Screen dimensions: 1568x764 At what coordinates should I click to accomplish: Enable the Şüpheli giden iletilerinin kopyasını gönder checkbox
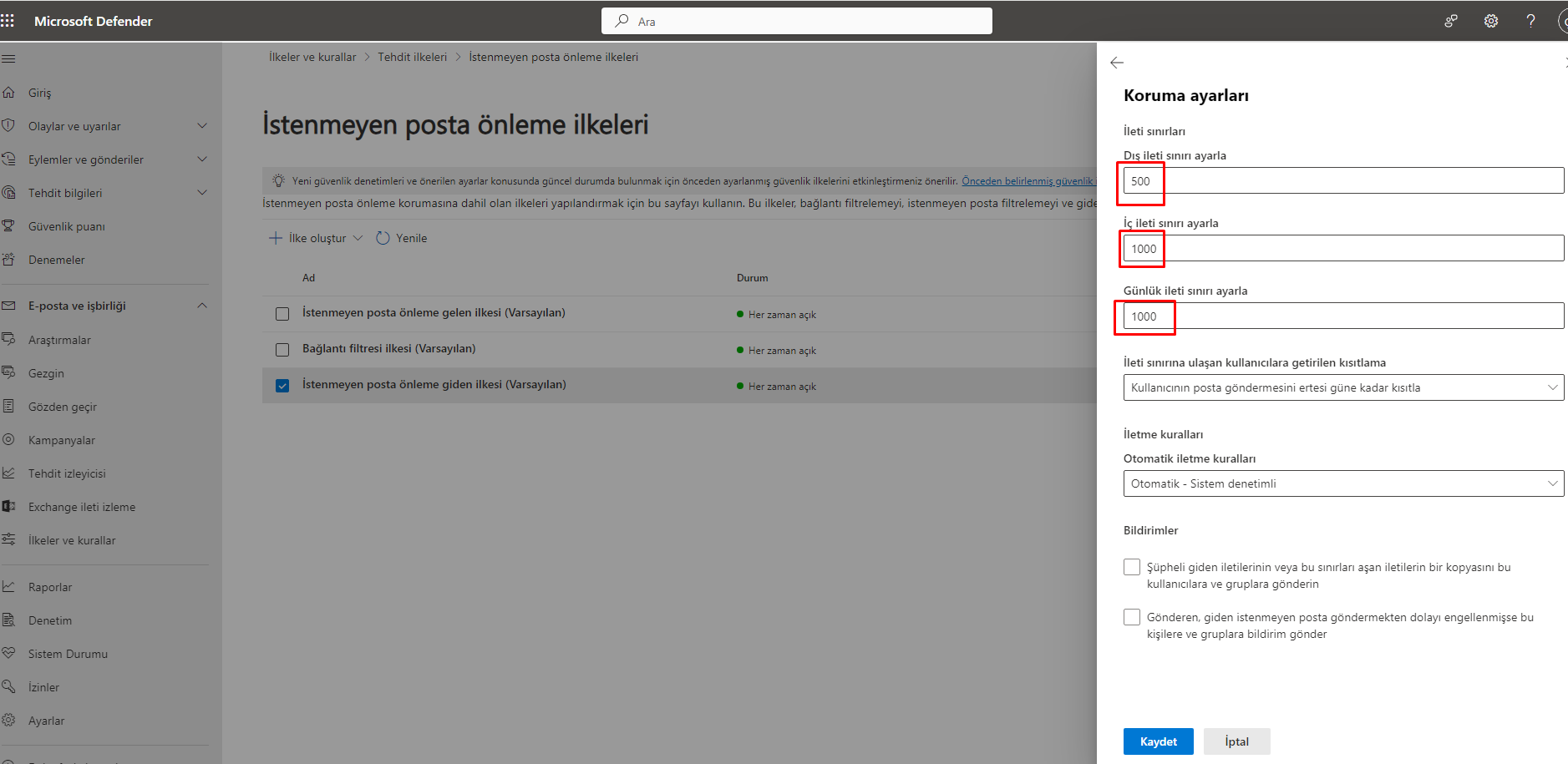point(1132,568)
